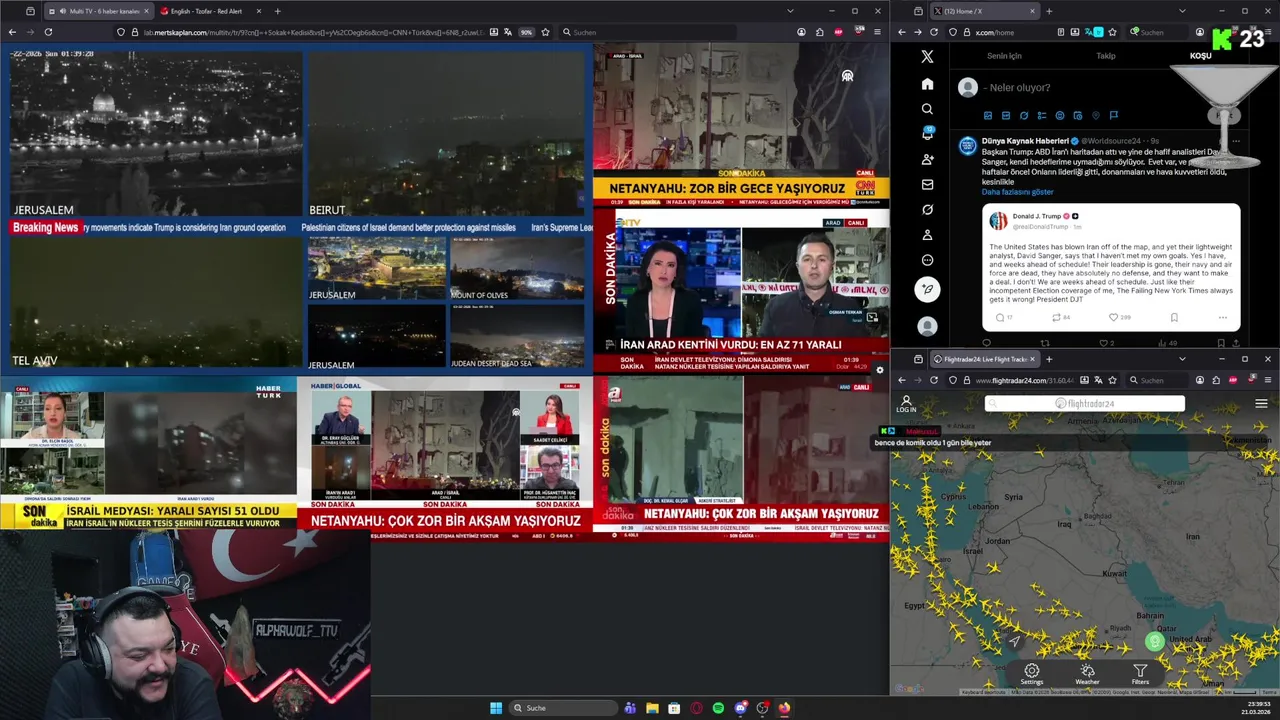Switch to Senin için tab on X
The image size is (1280, 720).
click(x=1004, y=56)
